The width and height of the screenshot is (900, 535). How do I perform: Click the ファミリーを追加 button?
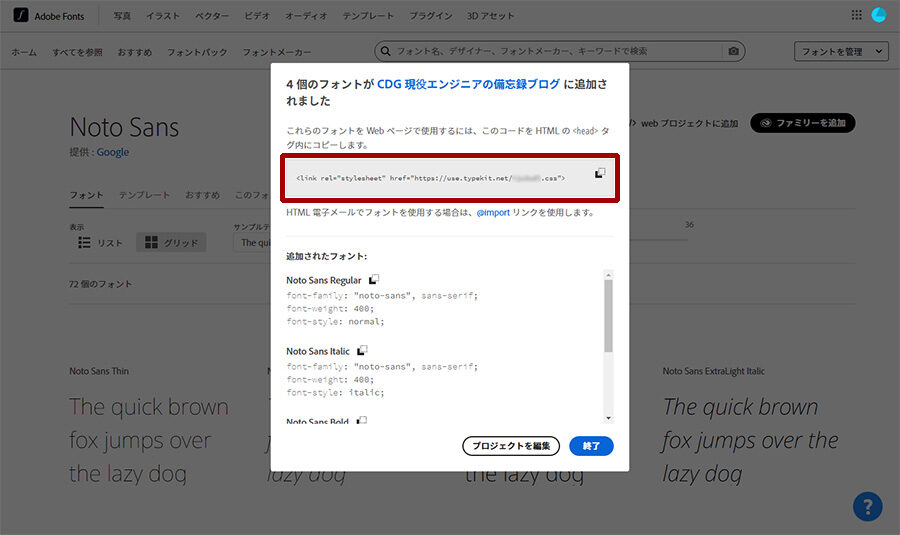(802, 123)
